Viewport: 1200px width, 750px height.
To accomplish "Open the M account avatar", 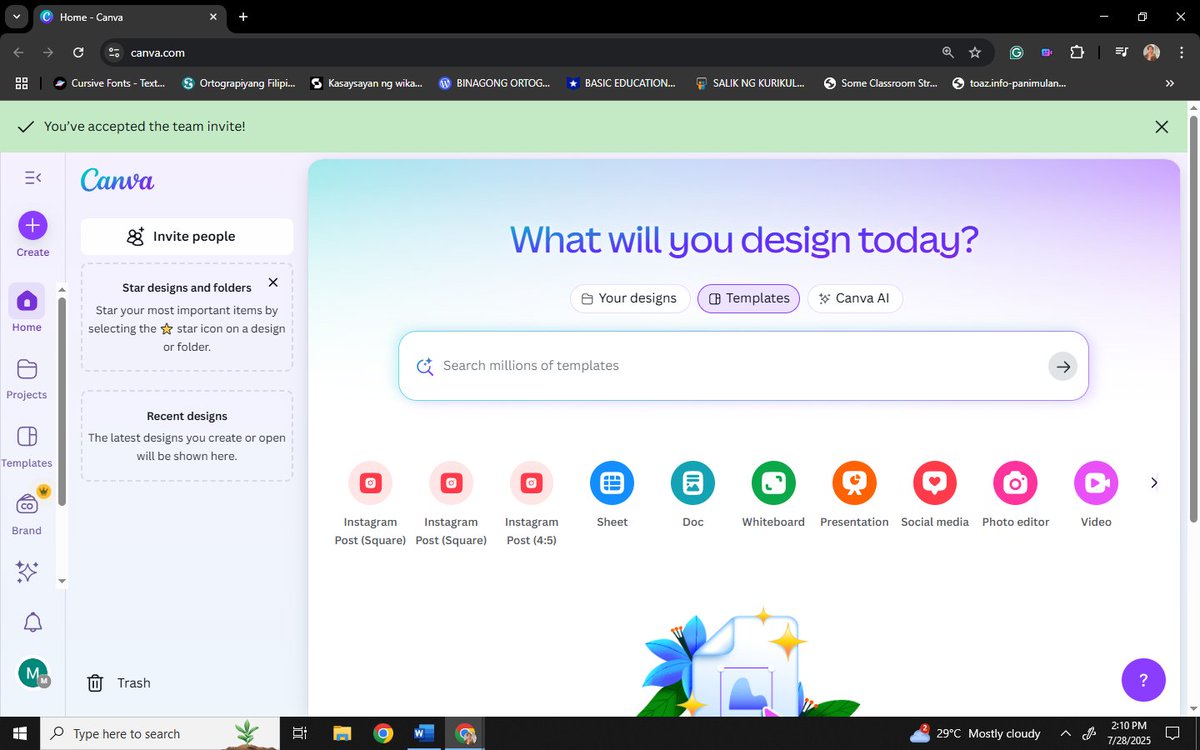I will [32, 674].
